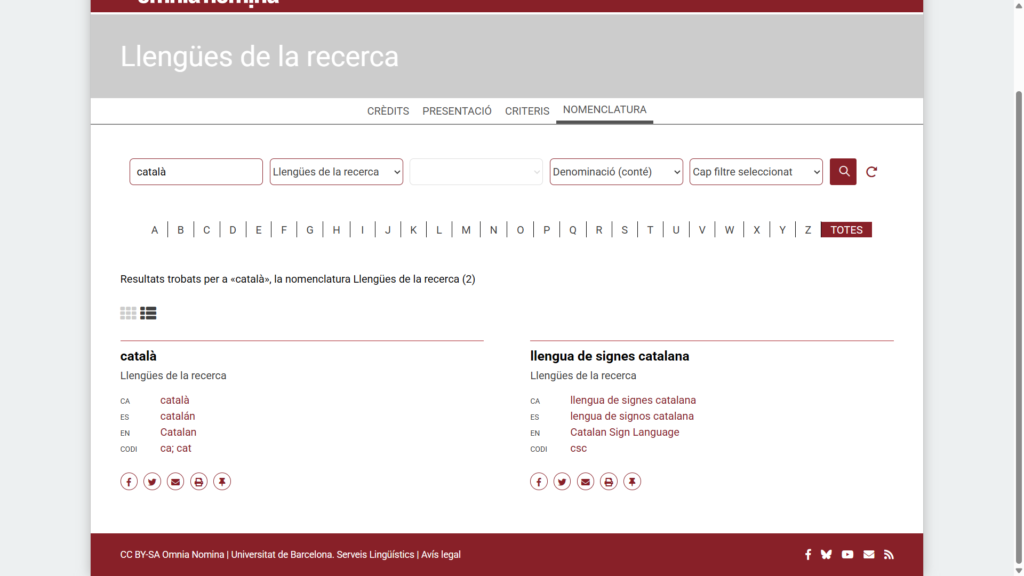Click the refresh results icon
This screenshot has height=576, width=1024.
click(x=871, y=171)
